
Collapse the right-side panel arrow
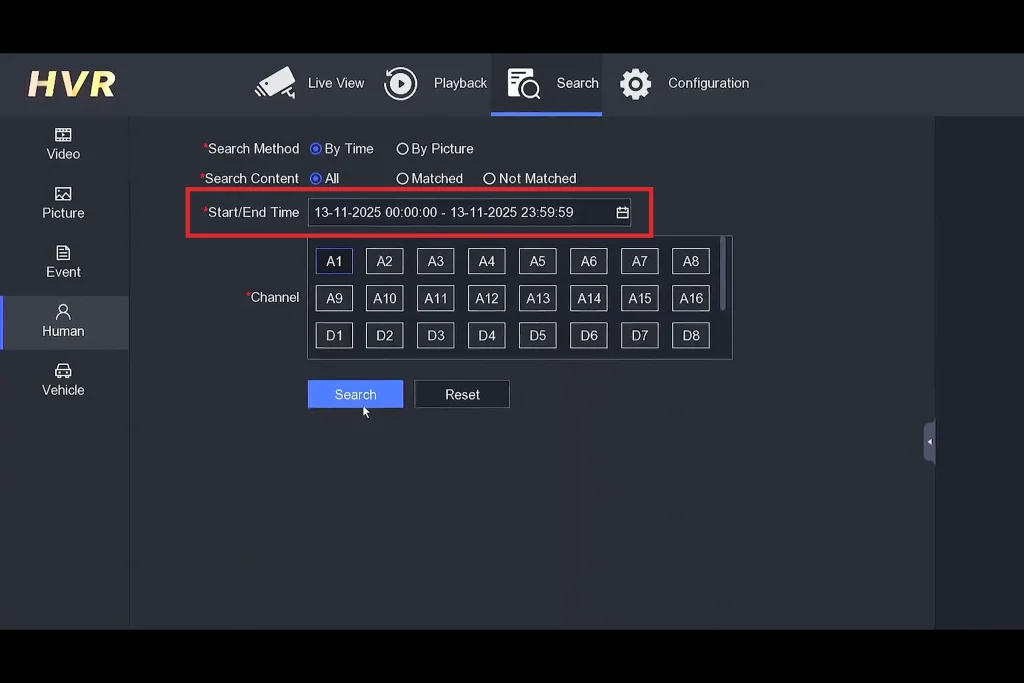pyautogui.click(x=929, y=441)
